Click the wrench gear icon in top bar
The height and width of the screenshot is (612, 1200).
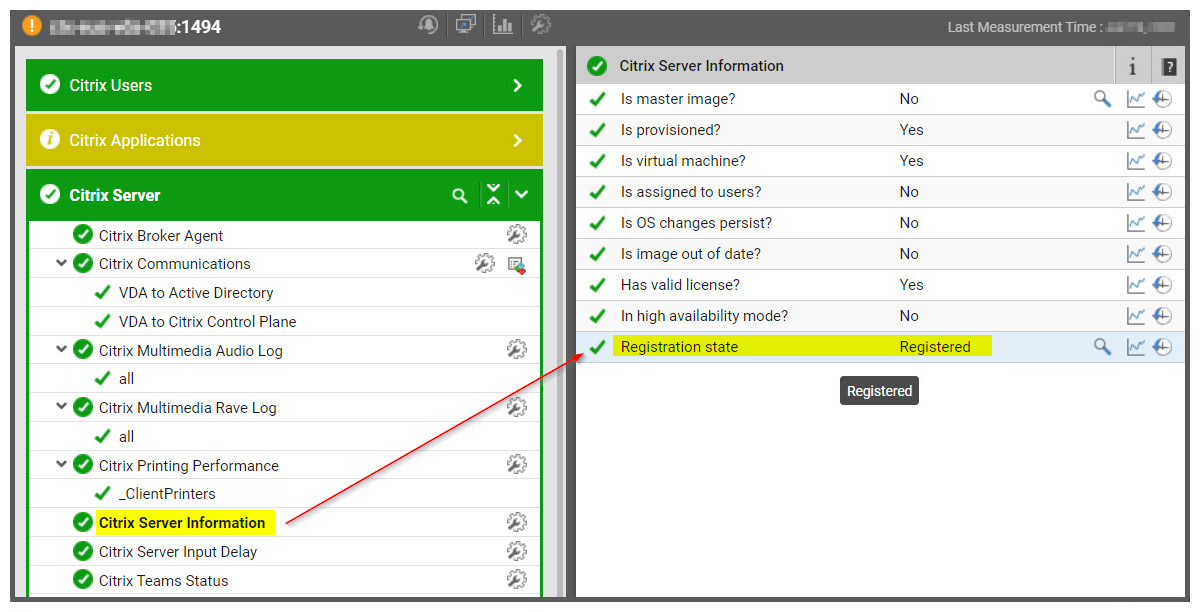pos(540,25)
